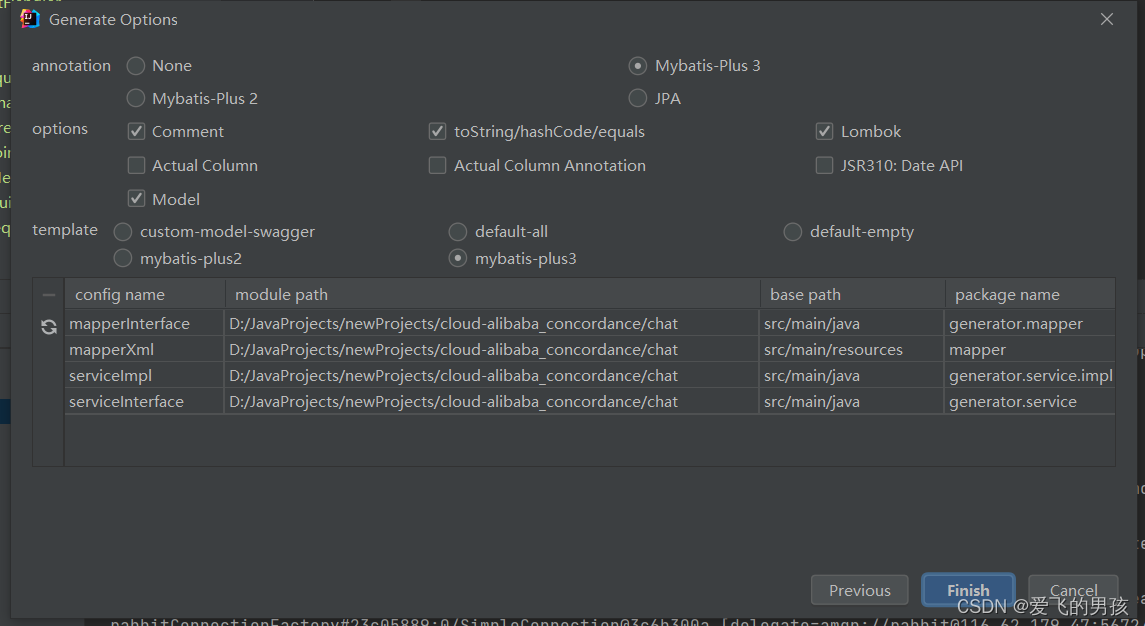Click the IntelliJ IDEA logo in title bar

click(x=29, y=18)
